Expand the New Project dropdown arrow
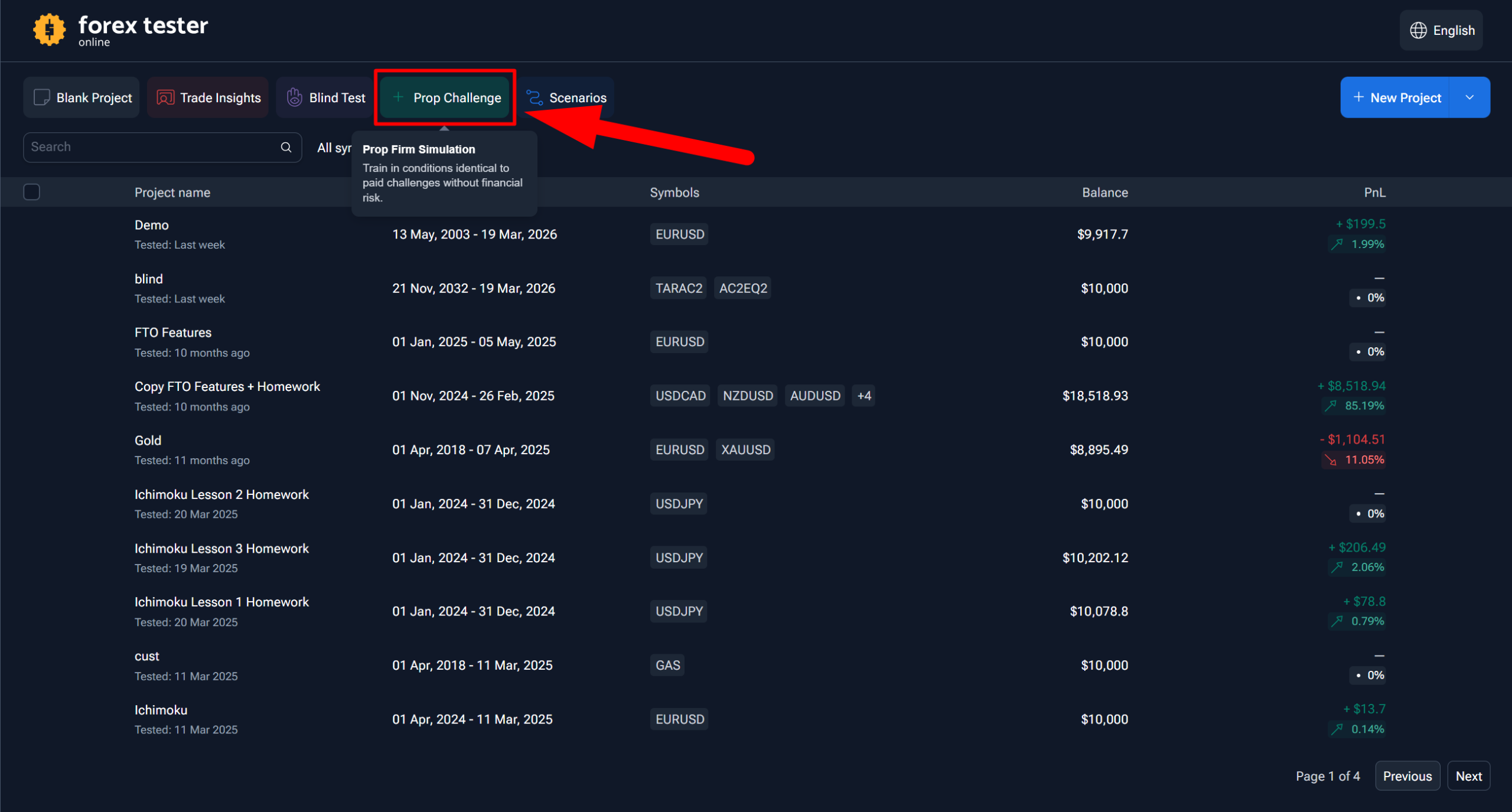 coord(1469,97)
